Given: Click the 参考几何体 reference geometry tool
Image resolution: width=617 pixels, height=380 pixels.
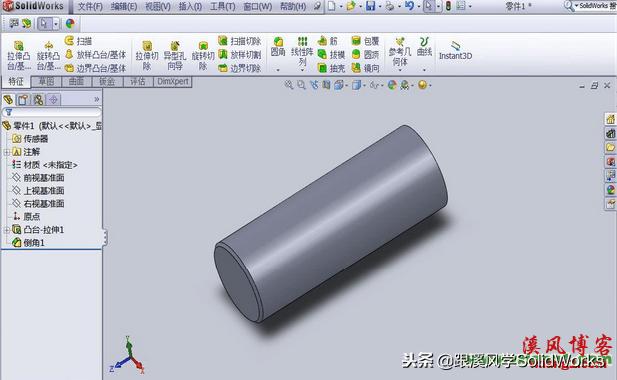Looking at the screenshot, I should (x=400, y=51).
